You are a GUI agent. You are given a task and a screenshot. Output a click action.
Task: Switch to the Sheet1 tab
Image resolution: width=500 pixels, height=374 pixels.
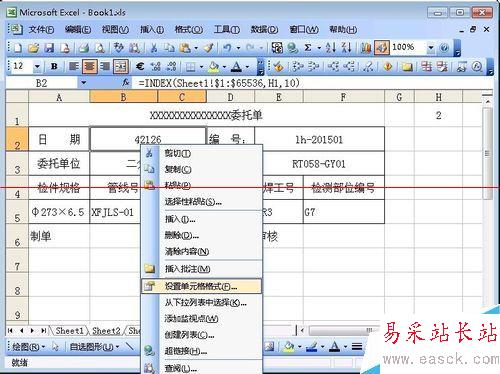coord(69,331)
